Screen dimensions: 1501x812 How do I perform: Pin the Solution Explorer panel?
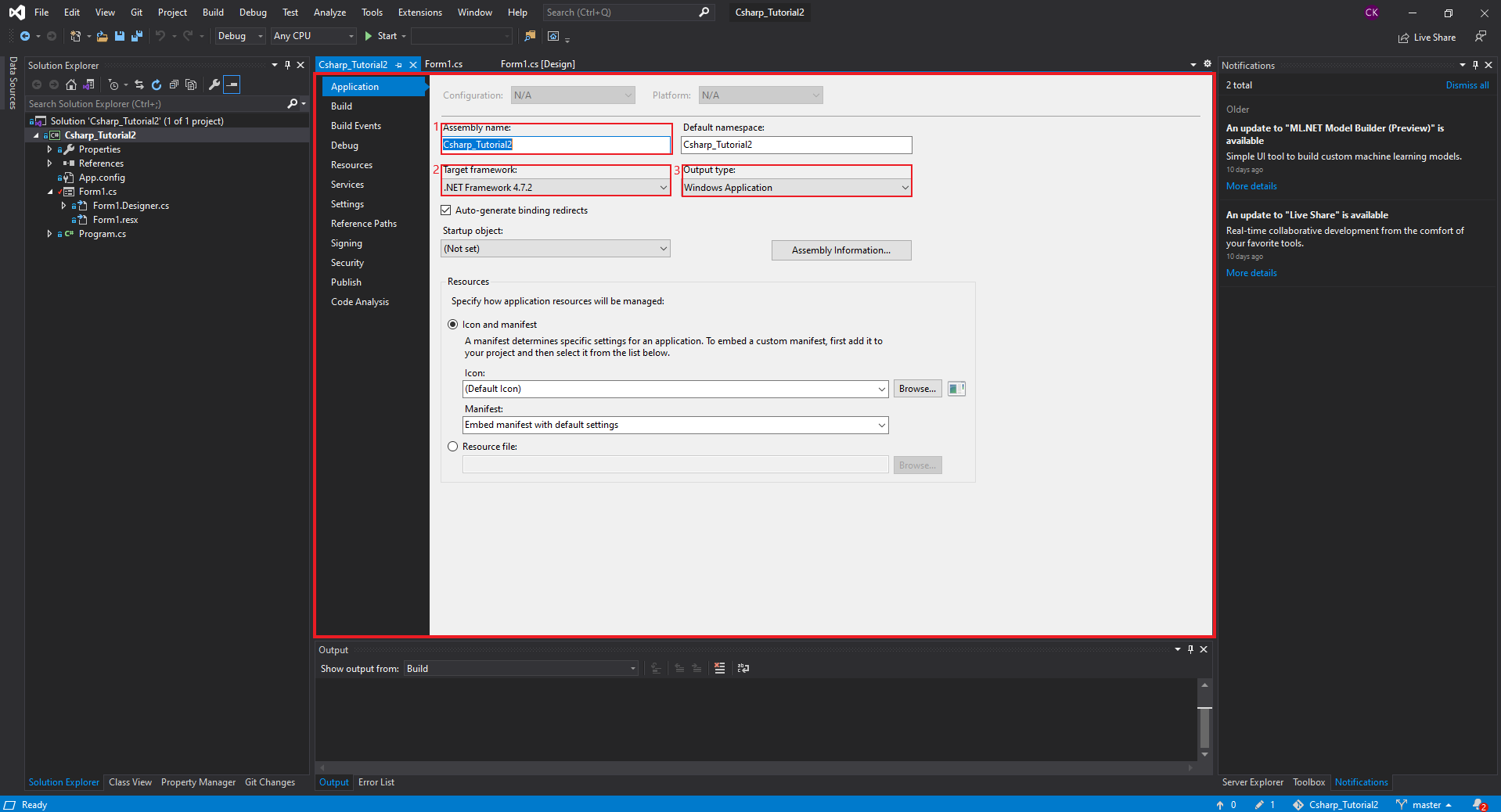pyautogui.click(x=287, y=65)
